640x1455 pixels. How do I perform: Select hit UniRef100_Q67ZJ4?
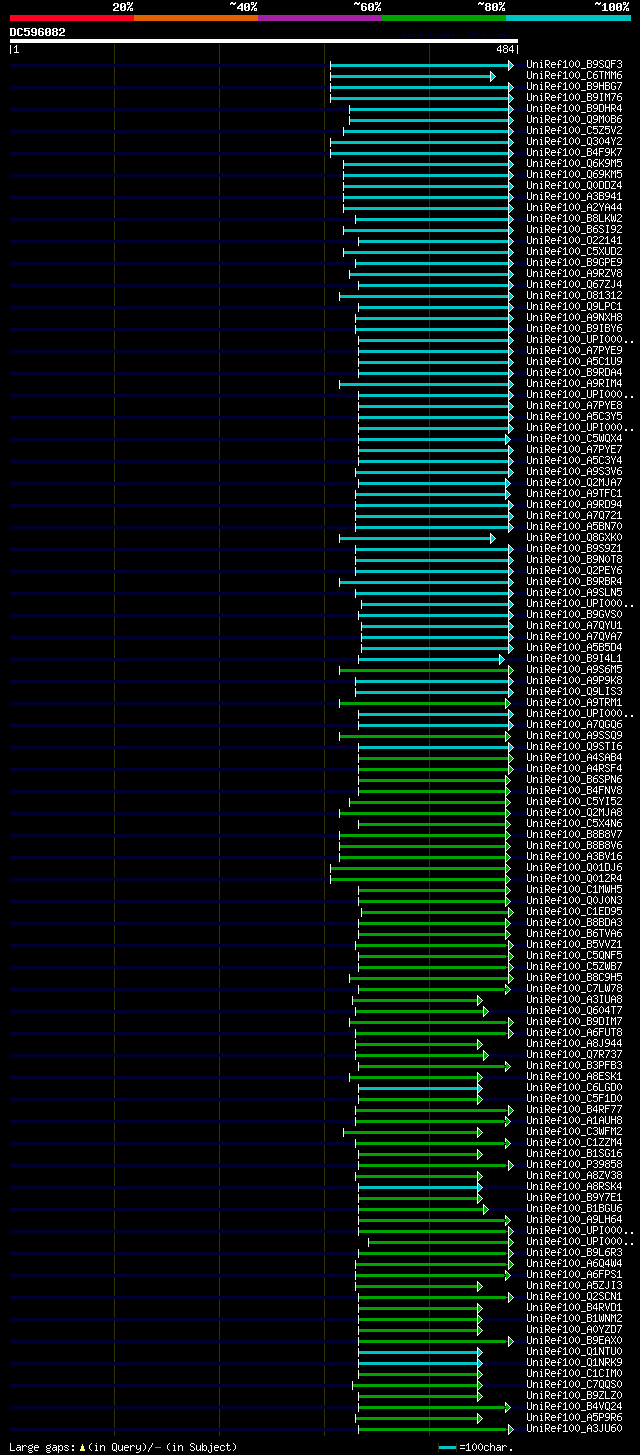574,285
